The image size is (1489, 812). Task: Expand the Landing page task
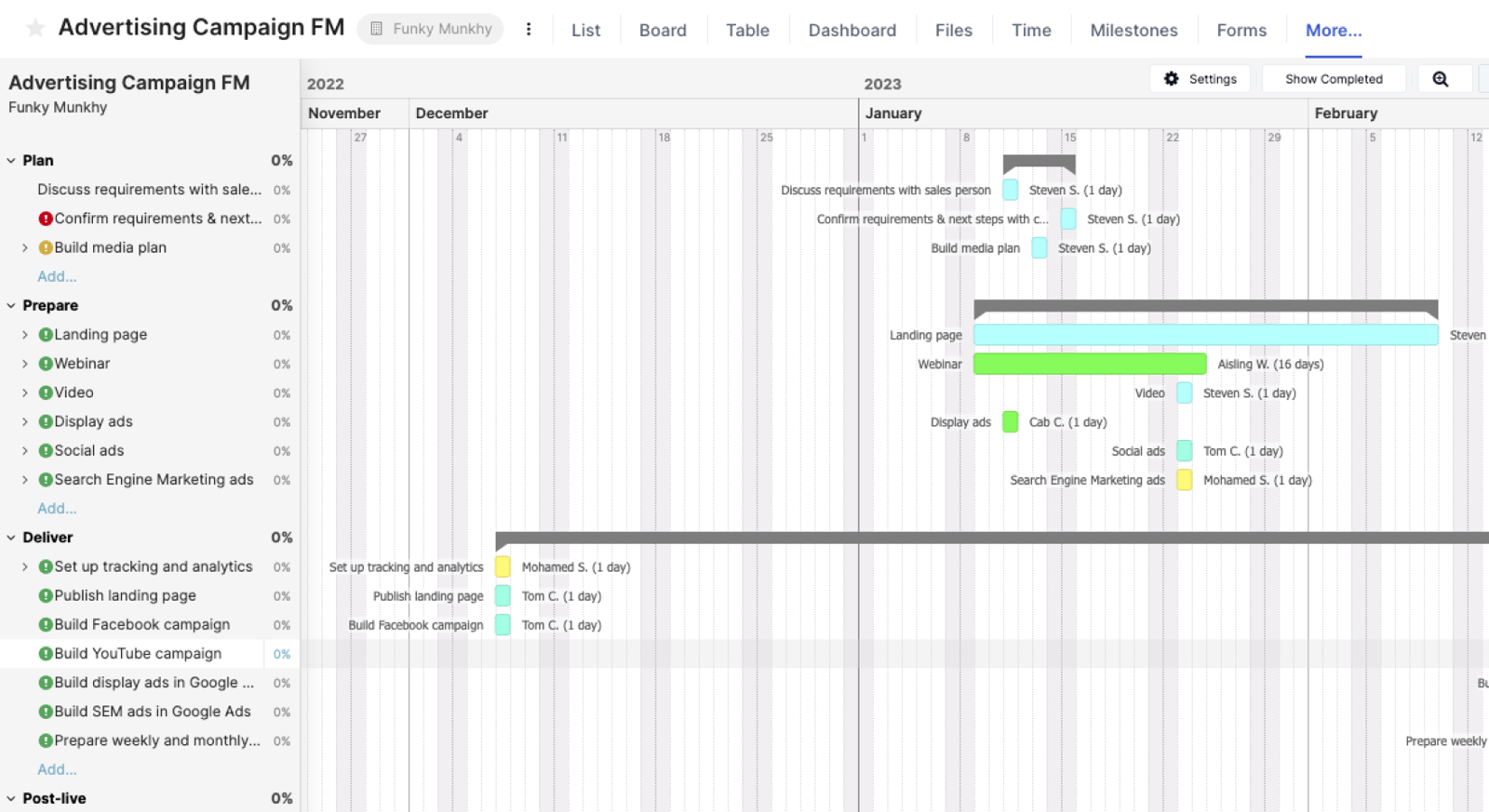point(25,335)
